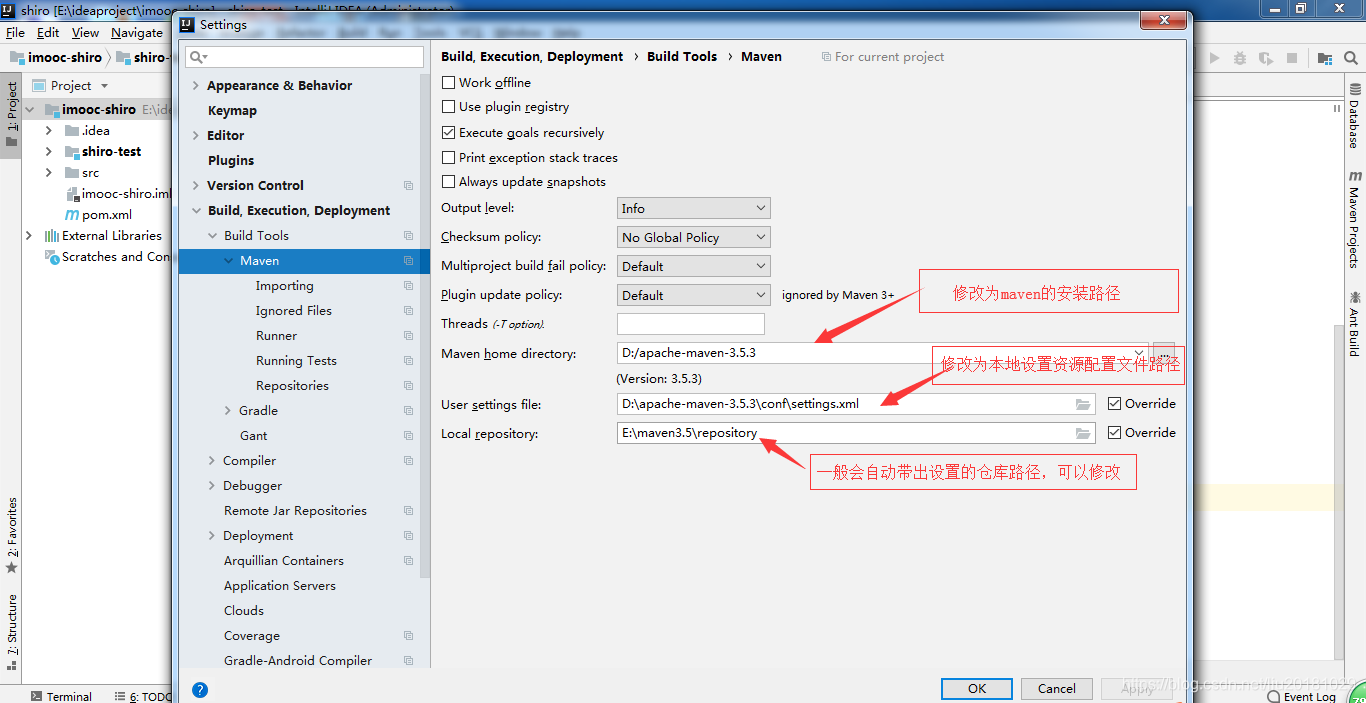The width and height of the screenshot is (1366, 703).
Task: Expand Debugger settings node
Action: (x=212, y=486)
